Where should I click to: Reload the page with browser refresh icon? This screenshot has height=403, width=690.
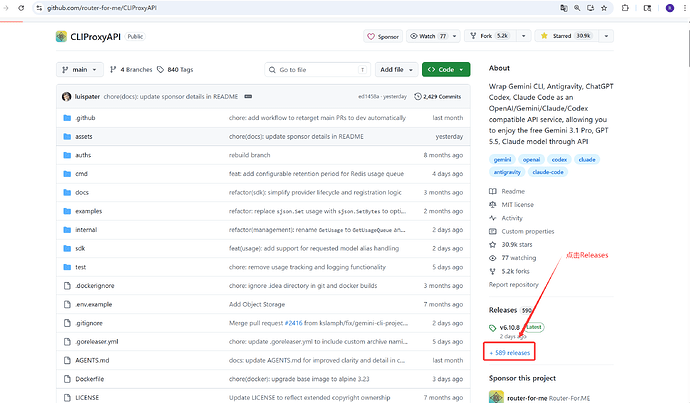pyautogui.click(x=21, y=8)
